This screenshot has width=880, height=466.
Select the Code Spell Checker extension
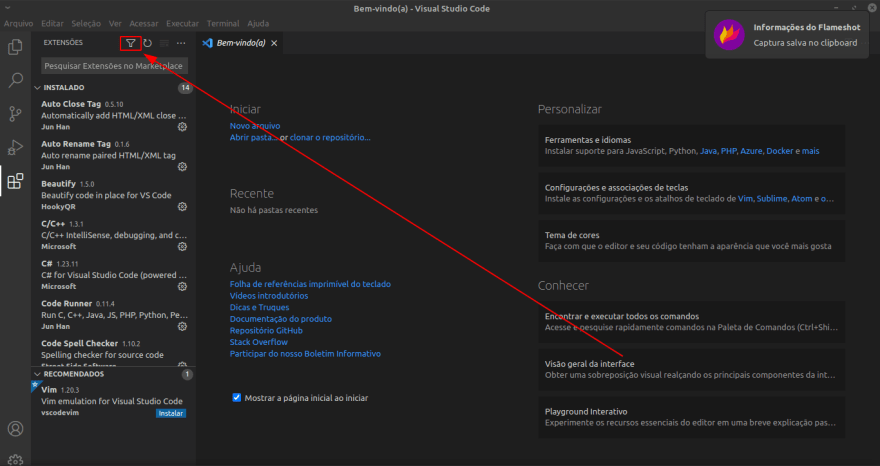(x=114, y=352)
